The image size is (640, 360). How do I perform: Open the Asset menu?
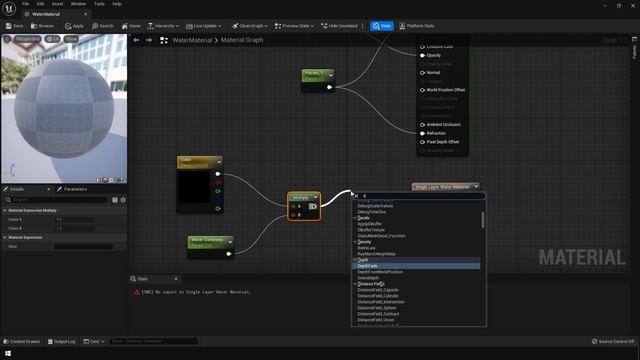[x=57, y=4]
